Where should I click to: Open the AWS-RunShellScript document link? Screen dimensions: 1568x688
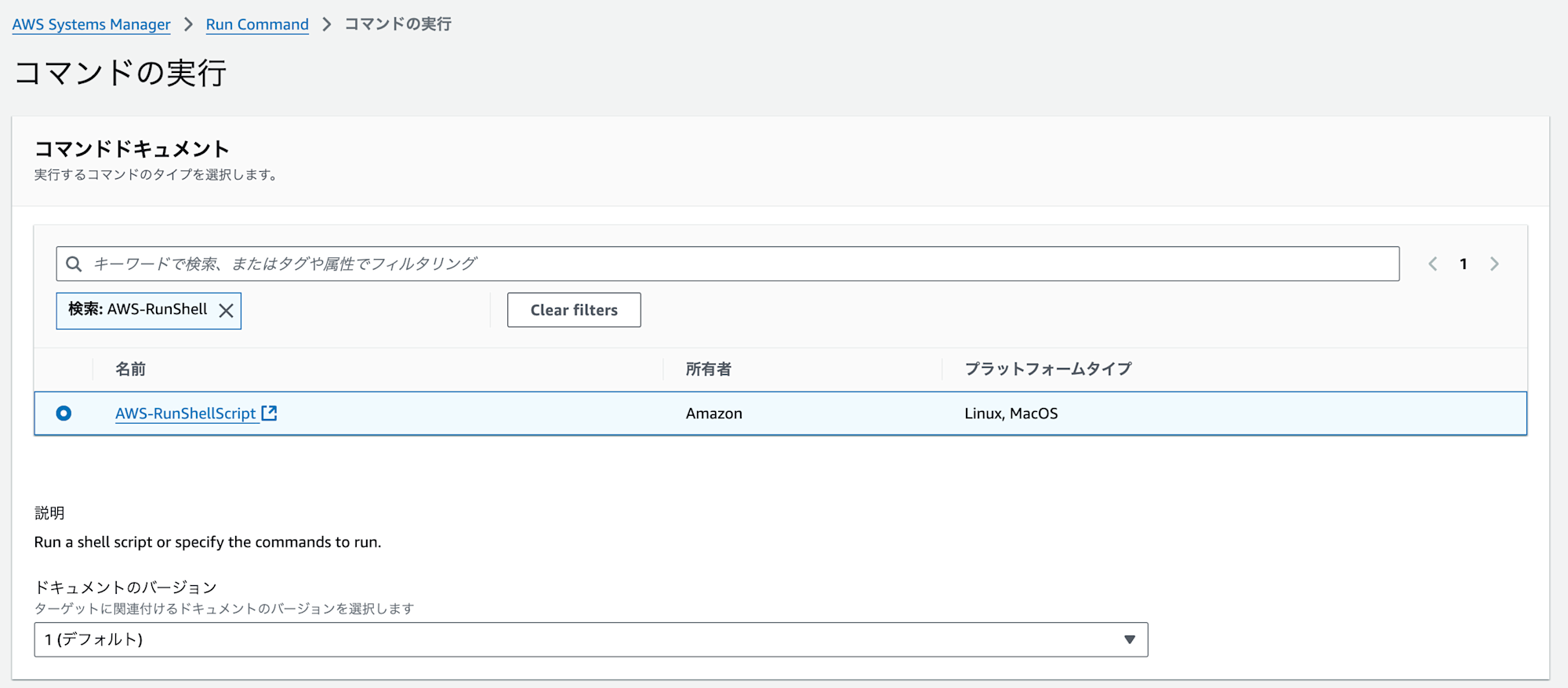pyautogui.click(x=186, y=413)
